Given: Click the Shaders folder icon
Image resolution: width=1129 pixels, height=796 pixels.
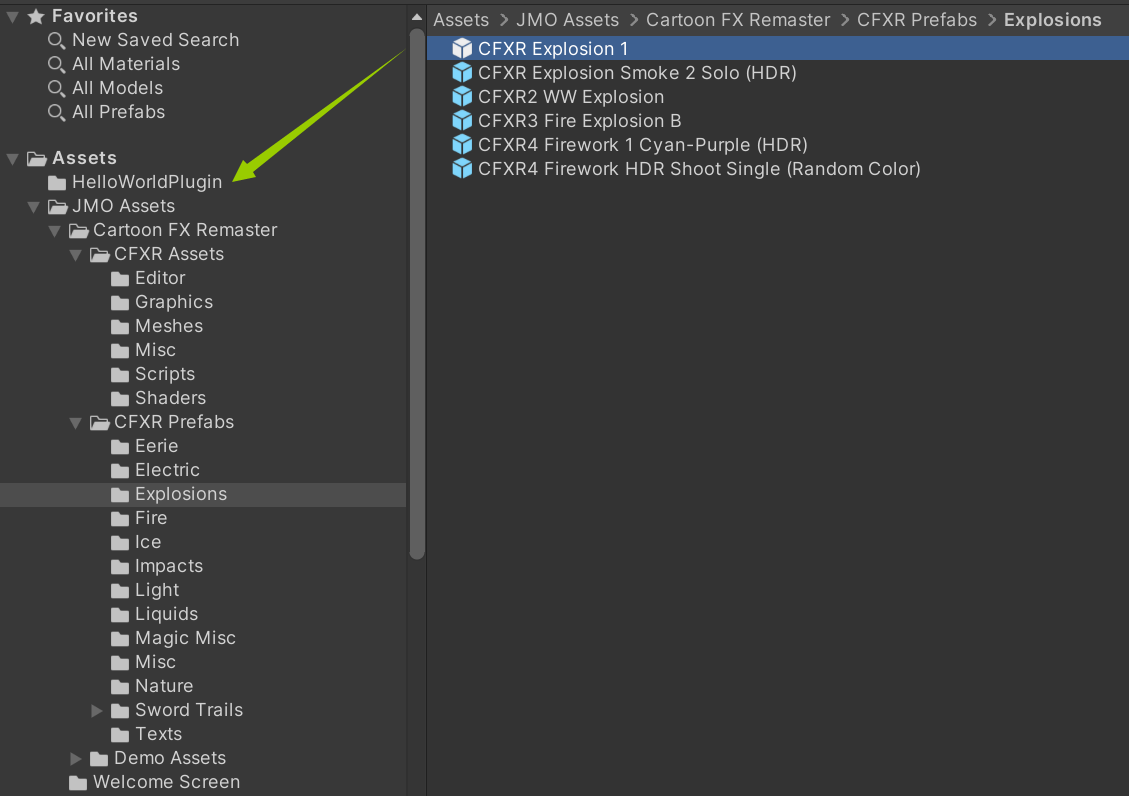Looking at the screenshot, I should [x=120, y=399].
